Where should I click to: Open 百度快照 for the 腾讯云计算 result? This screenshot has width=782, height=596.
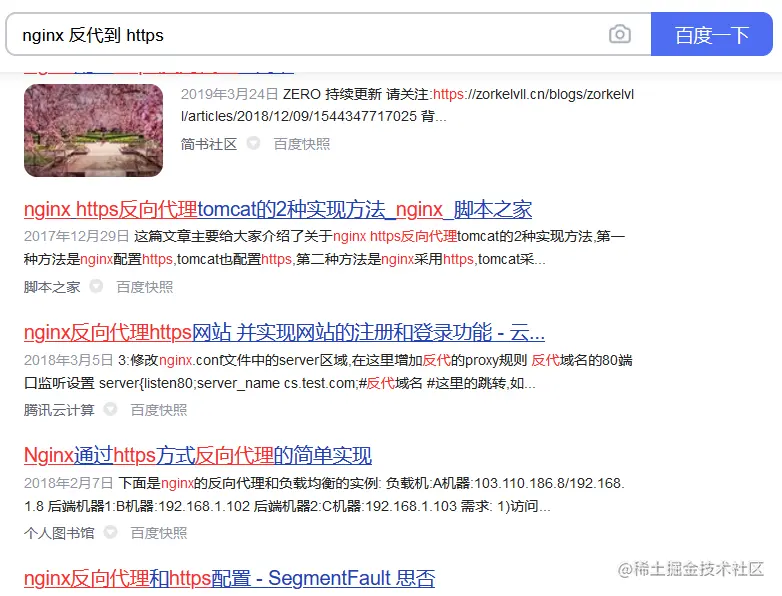tap(159, 410)
